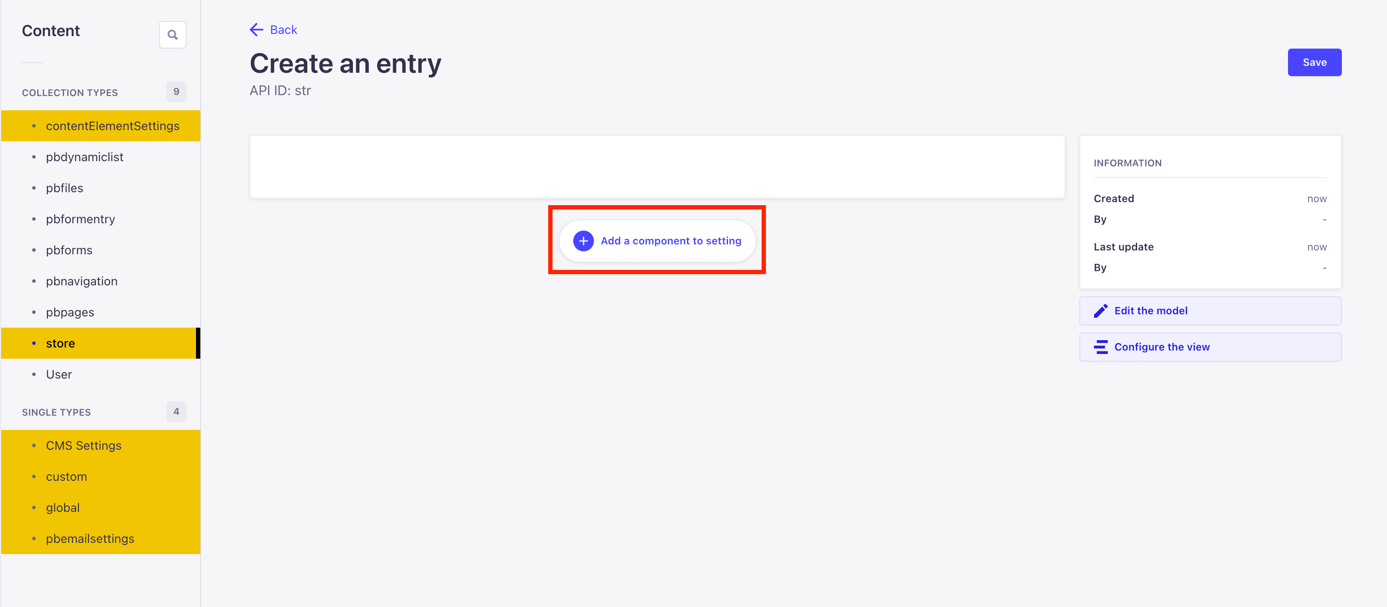The width and height of the screenshot is (1387, 607).
Task: Select the pbemailsettings single type
Action: (91, 538)
